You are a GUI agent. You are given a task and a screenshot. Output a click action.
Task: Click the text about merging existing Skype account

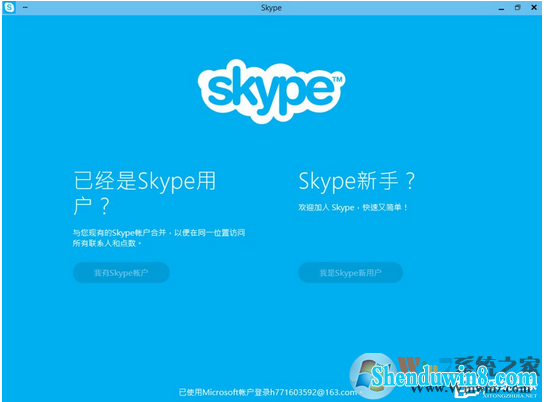(159, 238)
